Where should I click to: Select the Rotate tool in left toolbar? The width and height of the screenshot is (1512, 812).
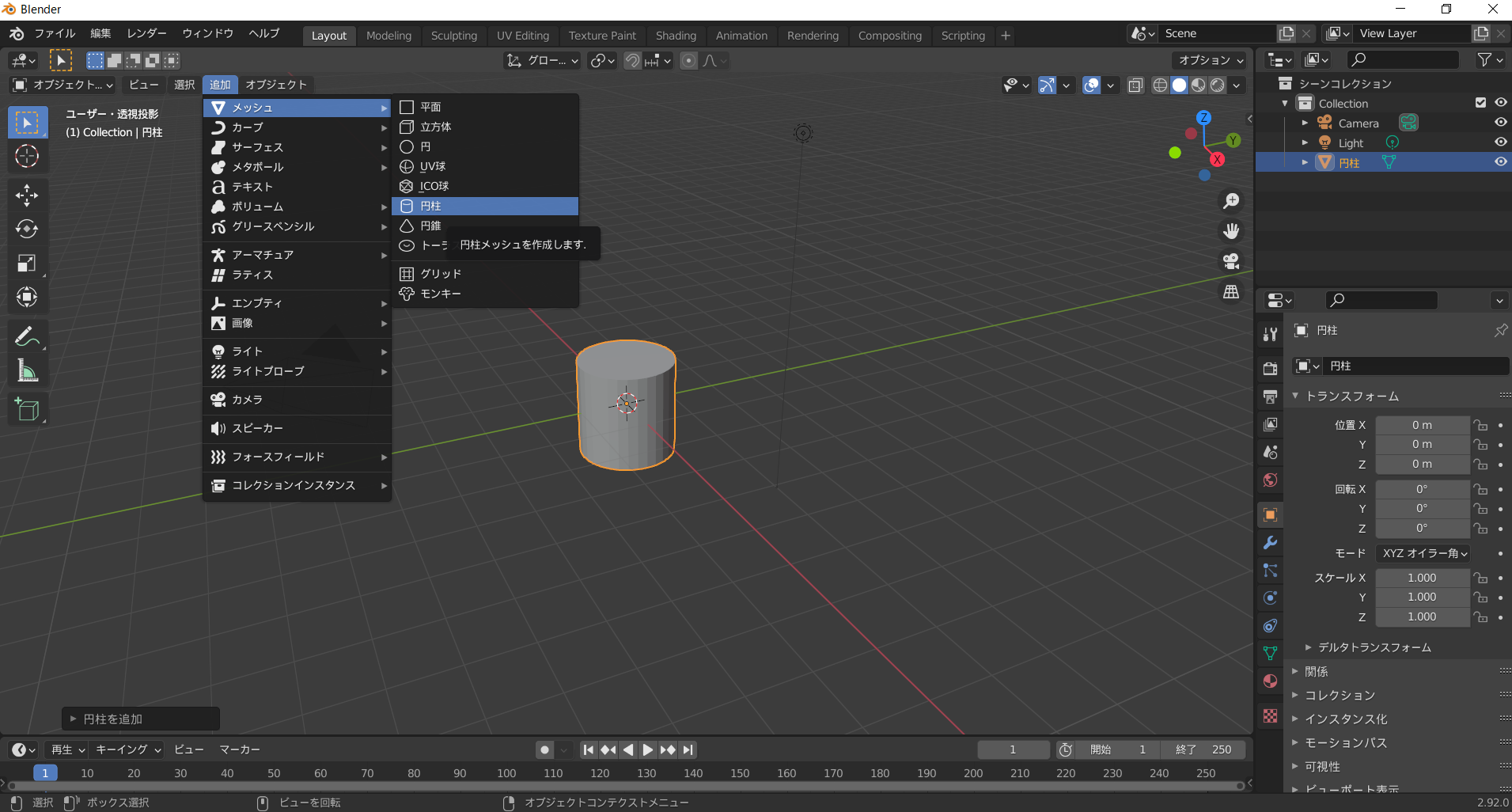pyautogui.click(x=27, y=229)
